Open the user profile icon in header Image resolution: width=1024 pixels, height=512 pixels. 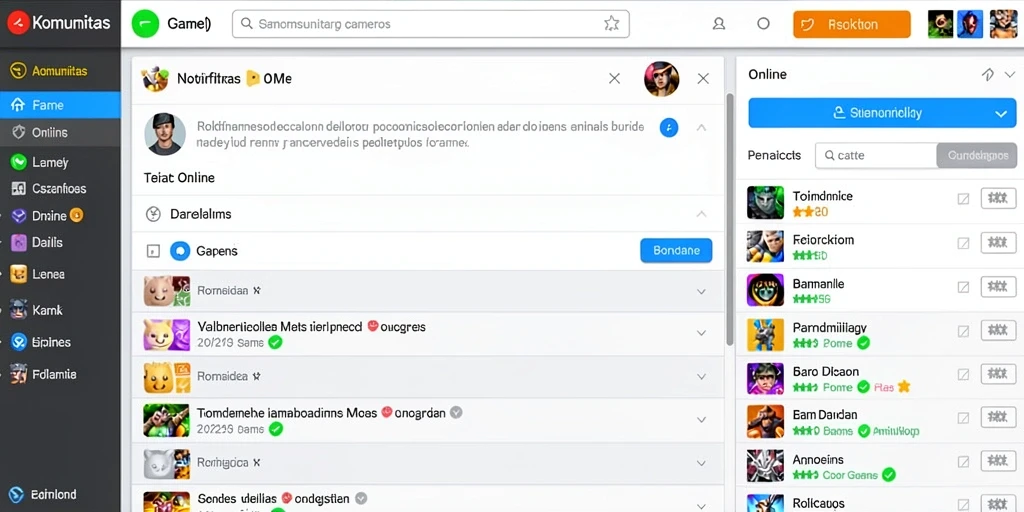tap(719, 24)
